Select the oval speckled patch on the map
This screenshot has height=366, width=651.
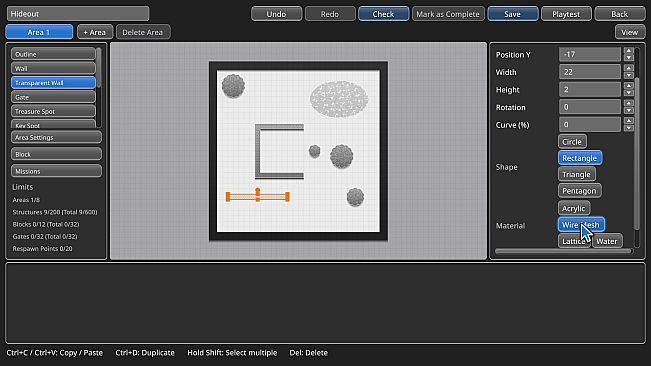point(339,99)
